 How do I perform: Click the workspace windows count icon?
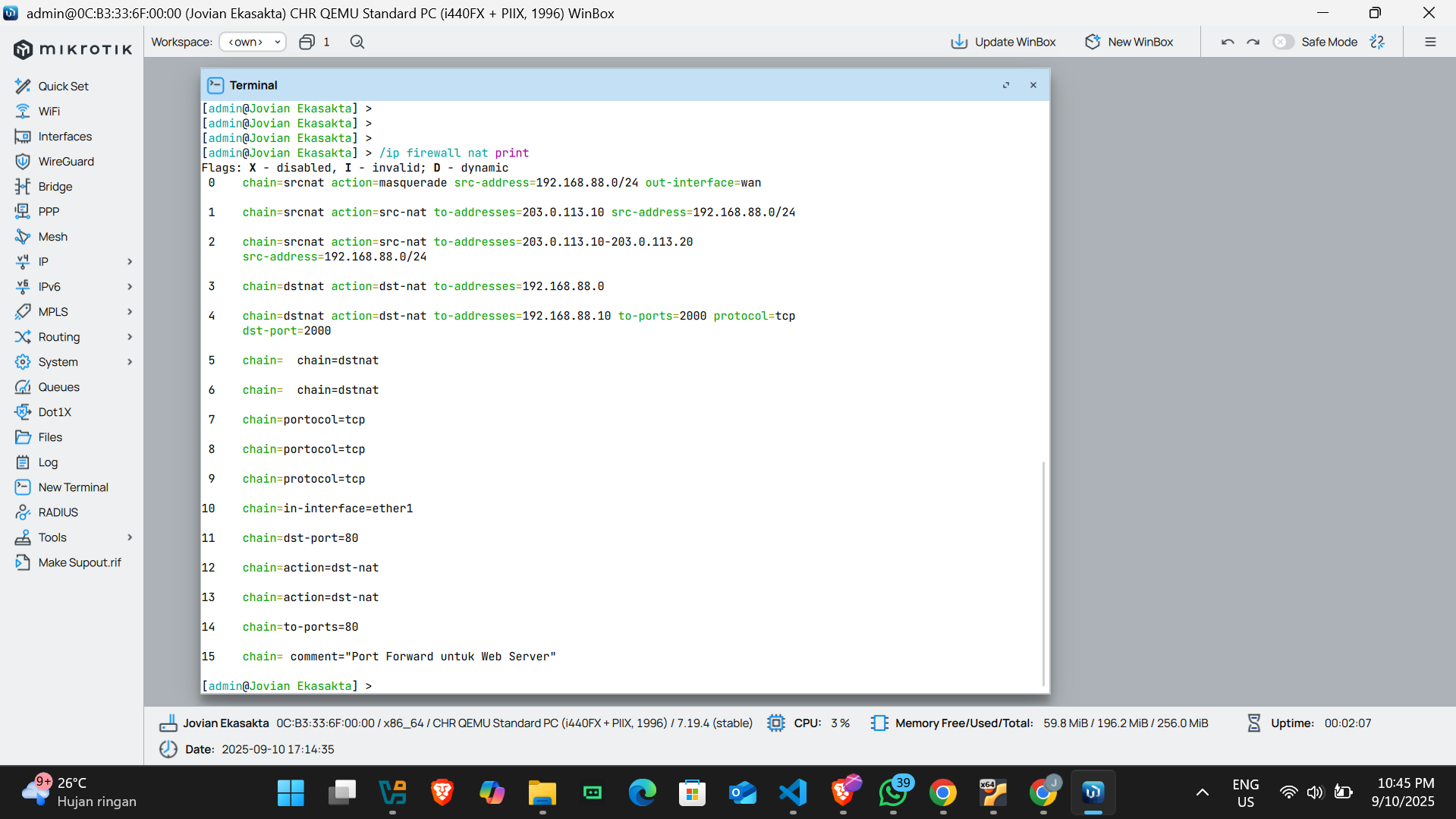pyautogui.click(x=307, y=42)
